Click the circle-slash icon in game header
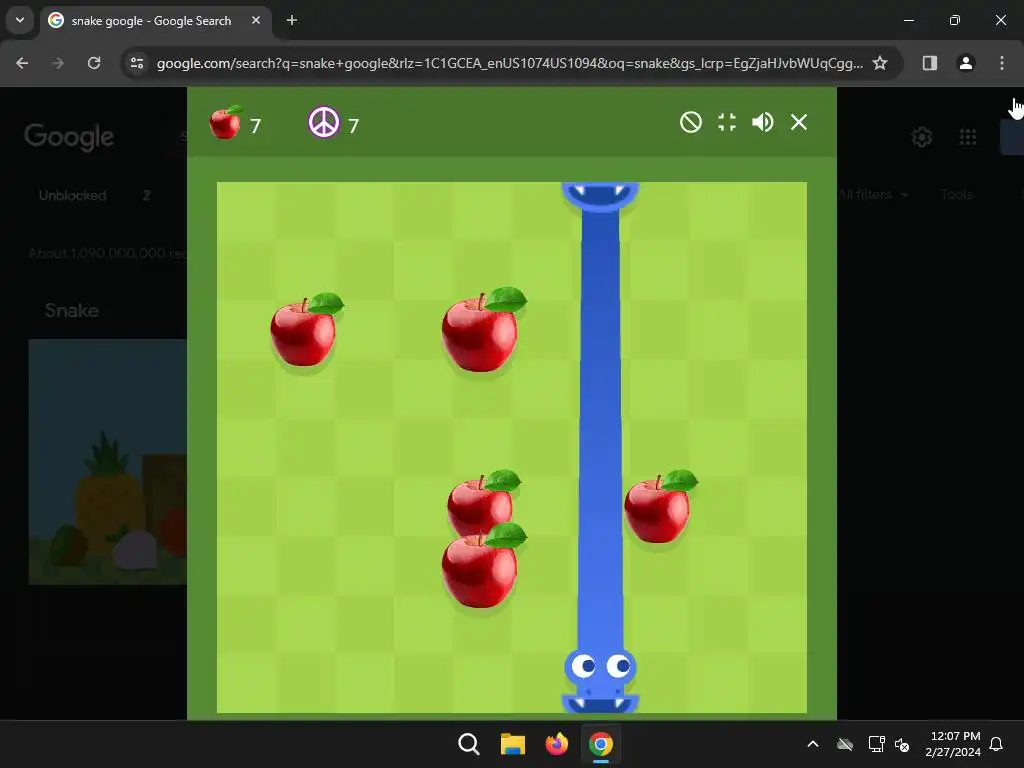 690,122
